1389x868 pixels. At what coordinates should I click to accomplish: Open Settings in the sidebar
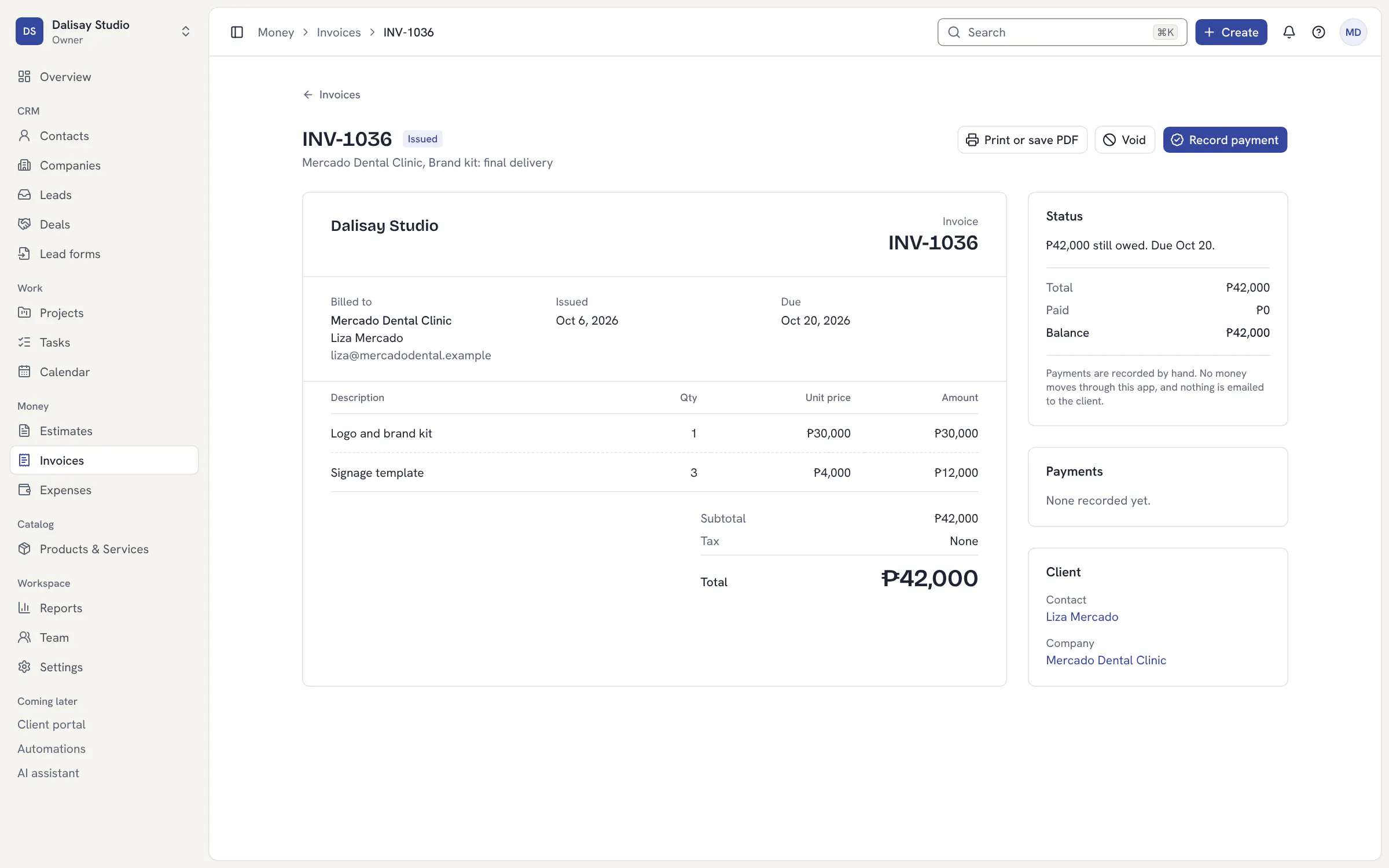pyautogui.click(x=104, y=667)
